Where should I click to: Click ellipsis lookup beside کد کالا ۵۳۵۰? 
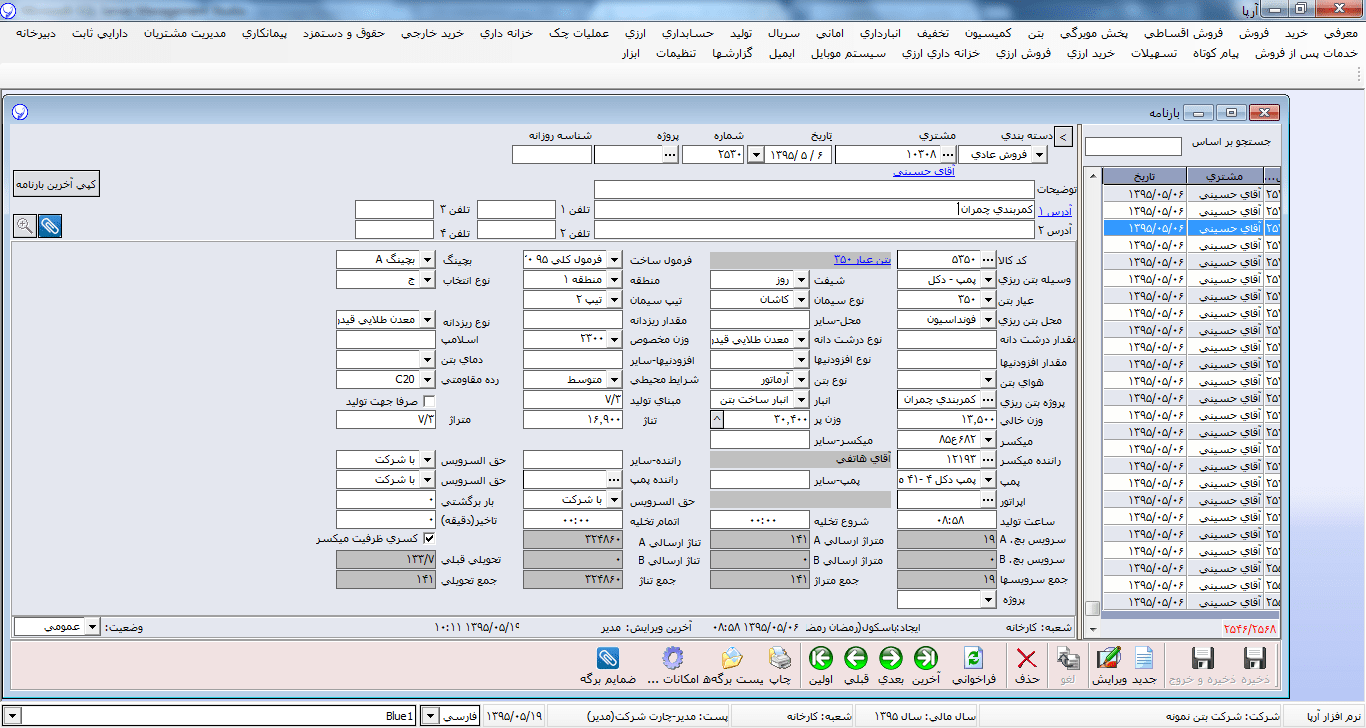(990, 260)
